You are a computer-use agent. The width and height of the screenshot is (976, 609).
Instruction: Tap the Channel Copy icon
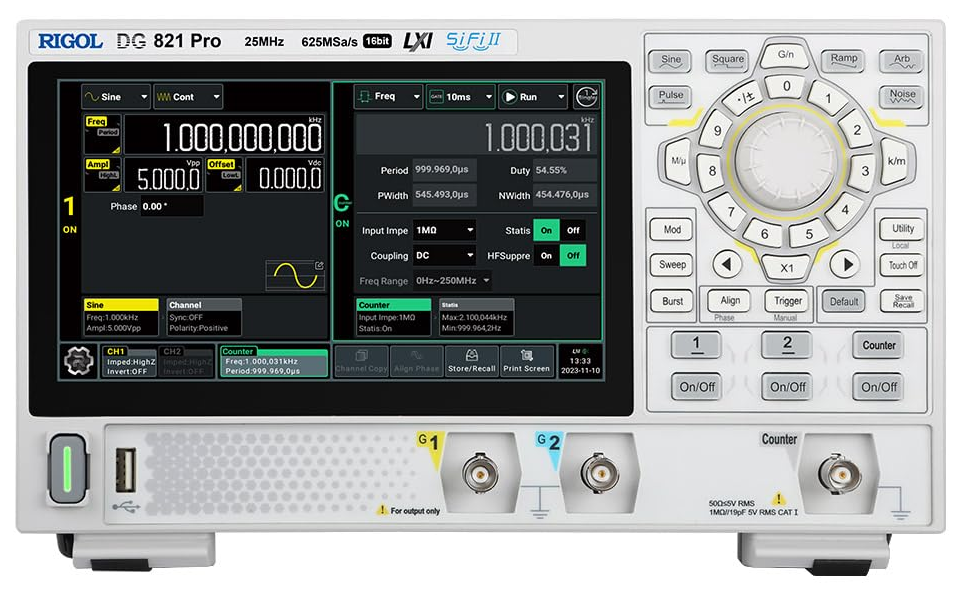(362, 361)
